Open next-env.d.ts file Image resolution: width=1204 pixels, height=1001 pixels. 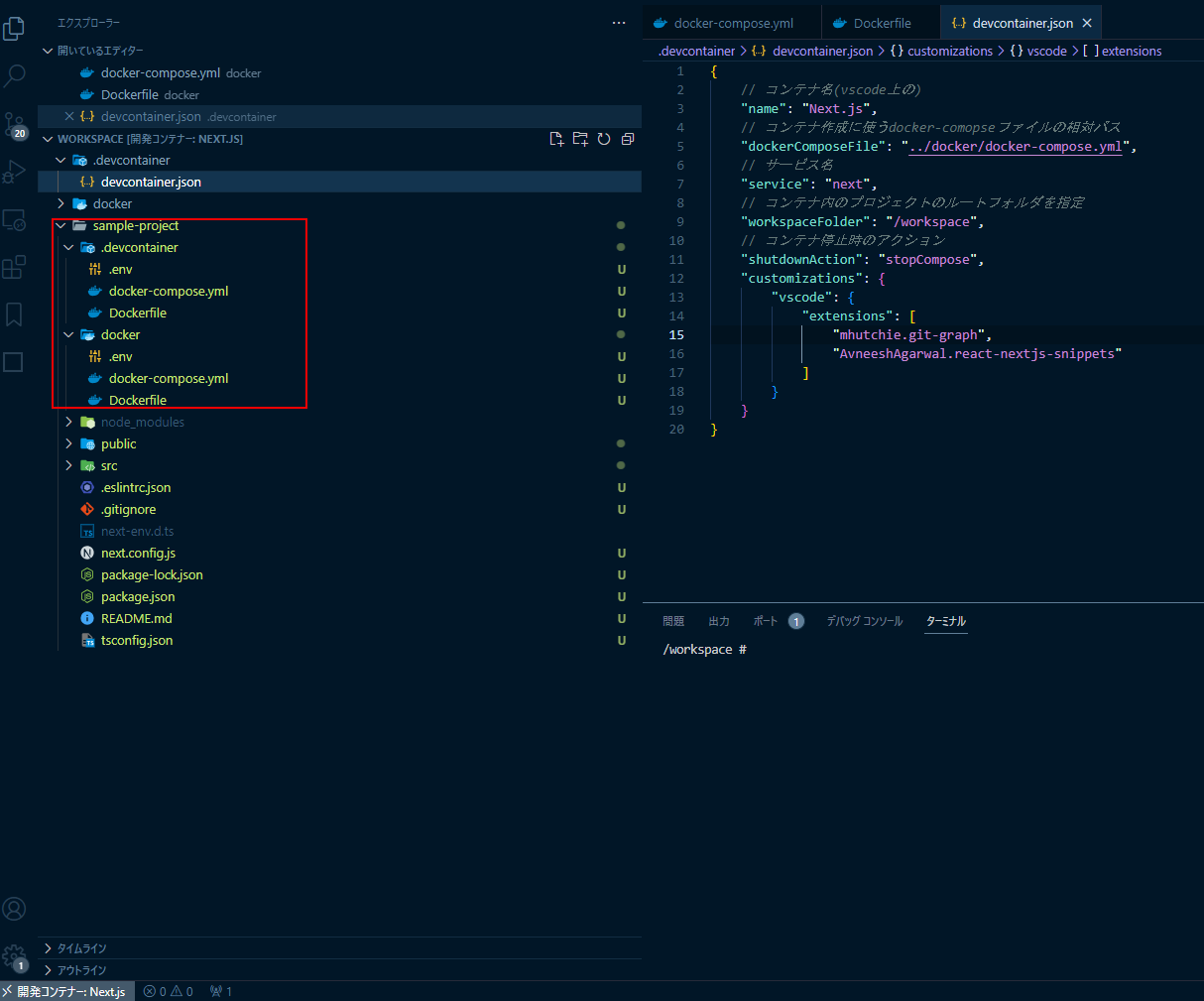click(x=340, y=531)
